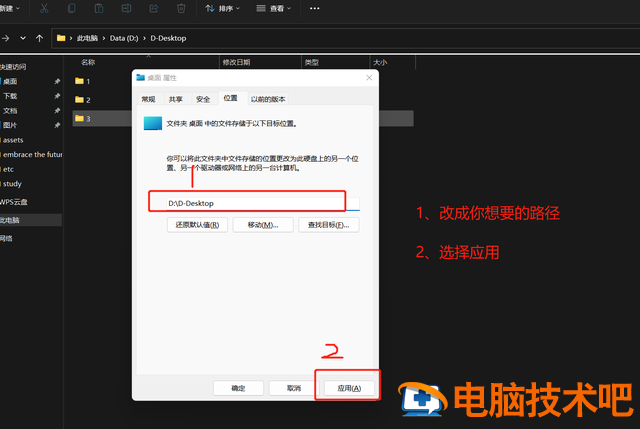Open the 查看 view dropdown

click(x=273, y=8)
